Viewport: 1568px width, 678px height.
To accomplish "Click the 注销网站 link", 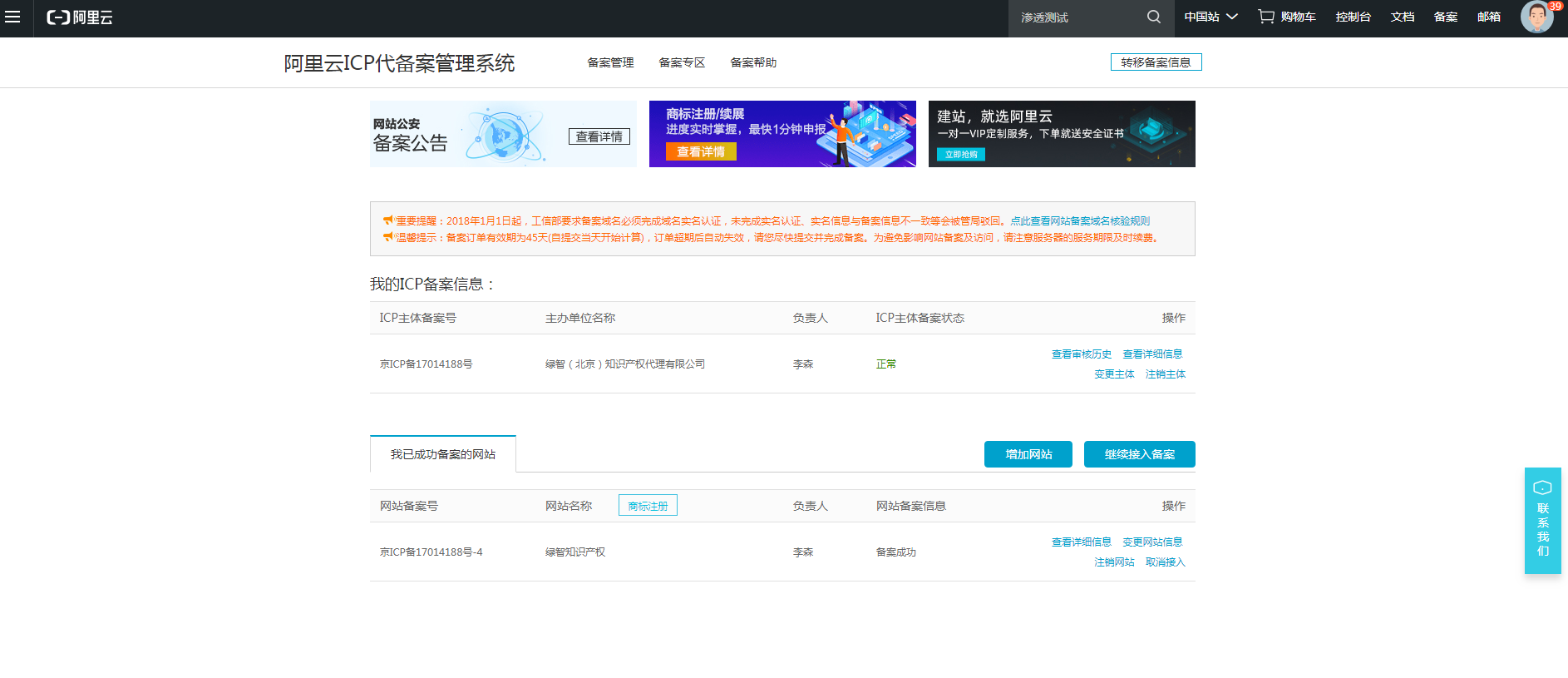I will 1114,562.
